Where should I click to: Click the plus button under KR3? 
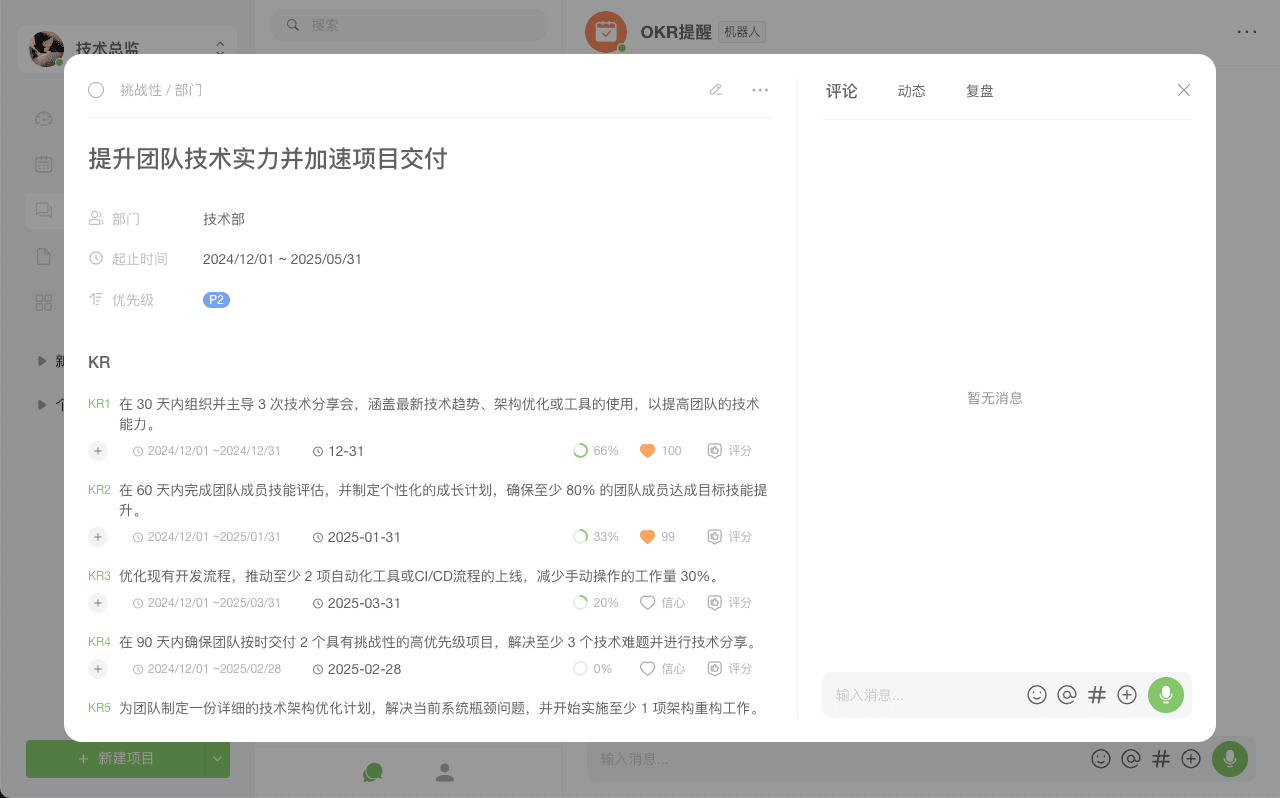tap(98, 603)
